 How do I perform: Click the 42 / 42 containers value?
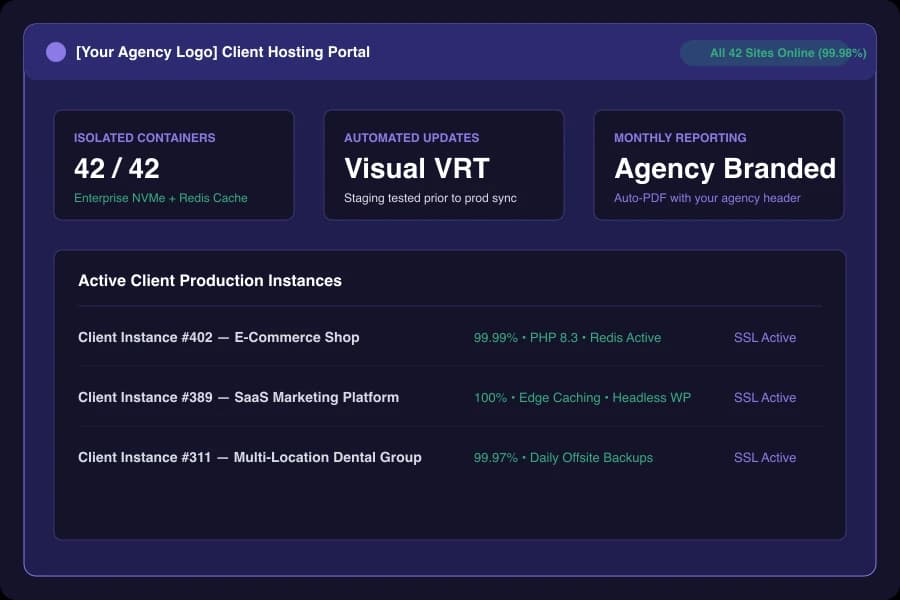click(x=117, y=168)
